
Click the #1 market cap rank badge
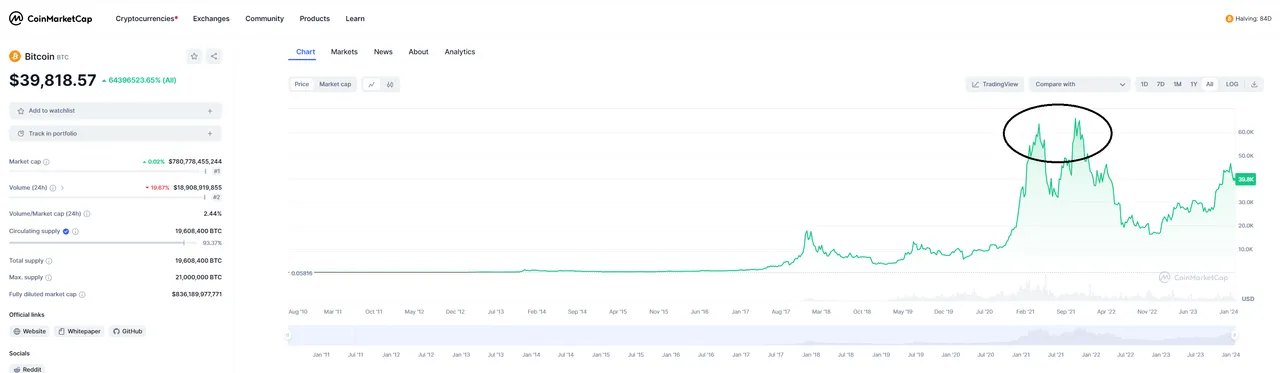click(216, 171)
